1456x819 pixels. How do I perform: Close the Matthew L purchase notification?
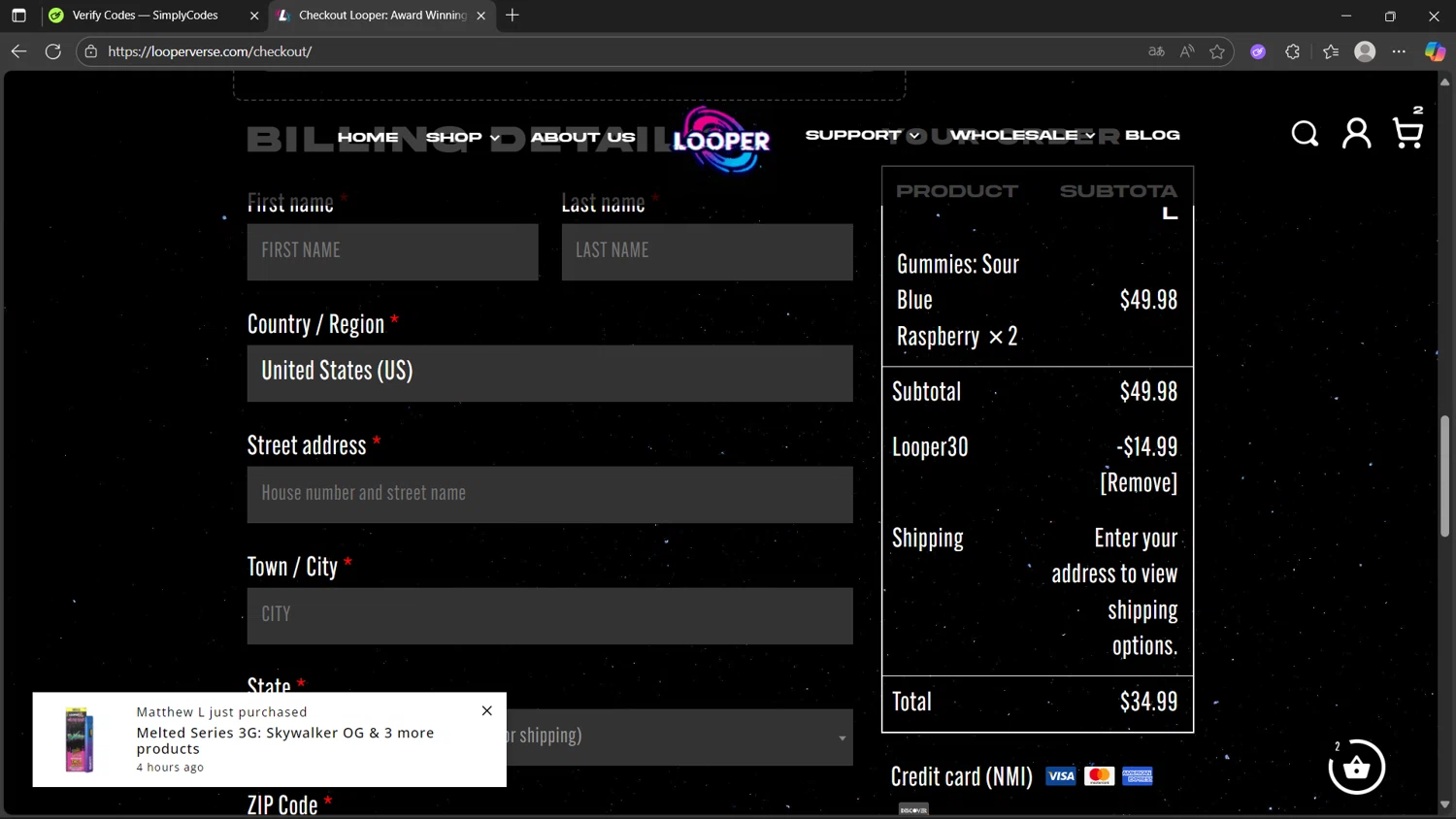[x=486, y=710]
